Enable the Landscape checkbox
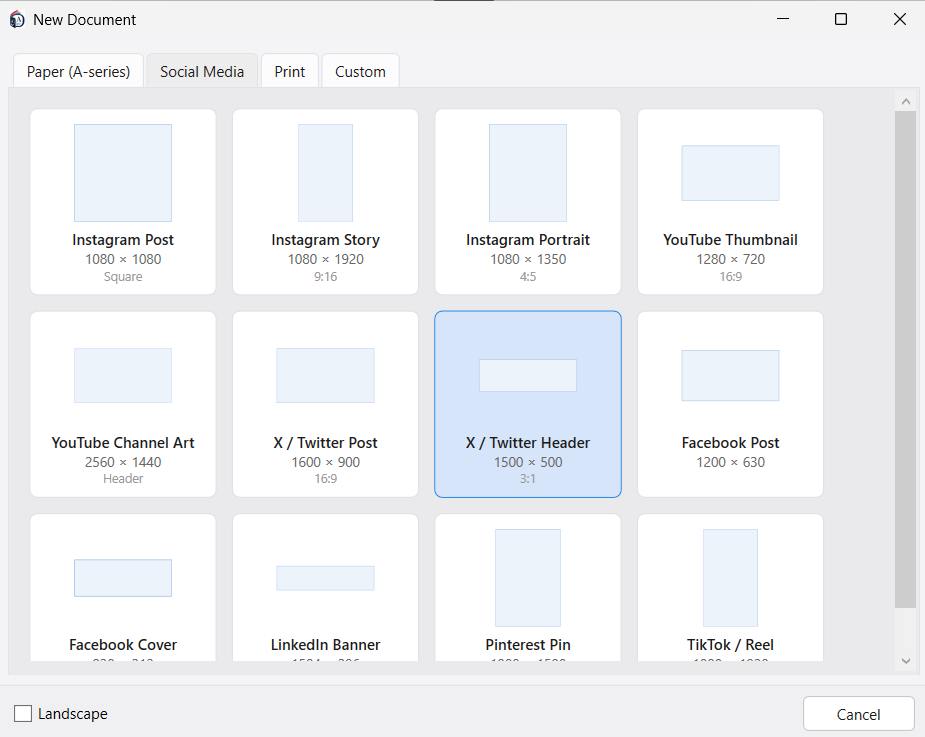Screen dimensions: 925x737 tap(23, 713)
